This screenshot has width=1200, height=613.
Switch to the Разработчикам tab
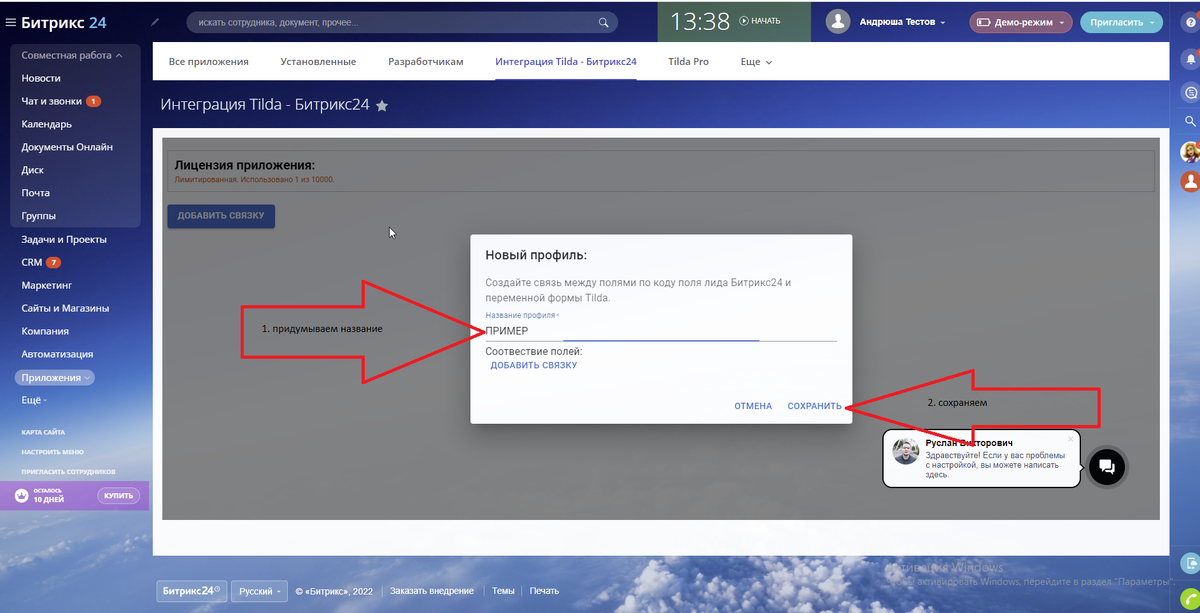coord(426,62)
